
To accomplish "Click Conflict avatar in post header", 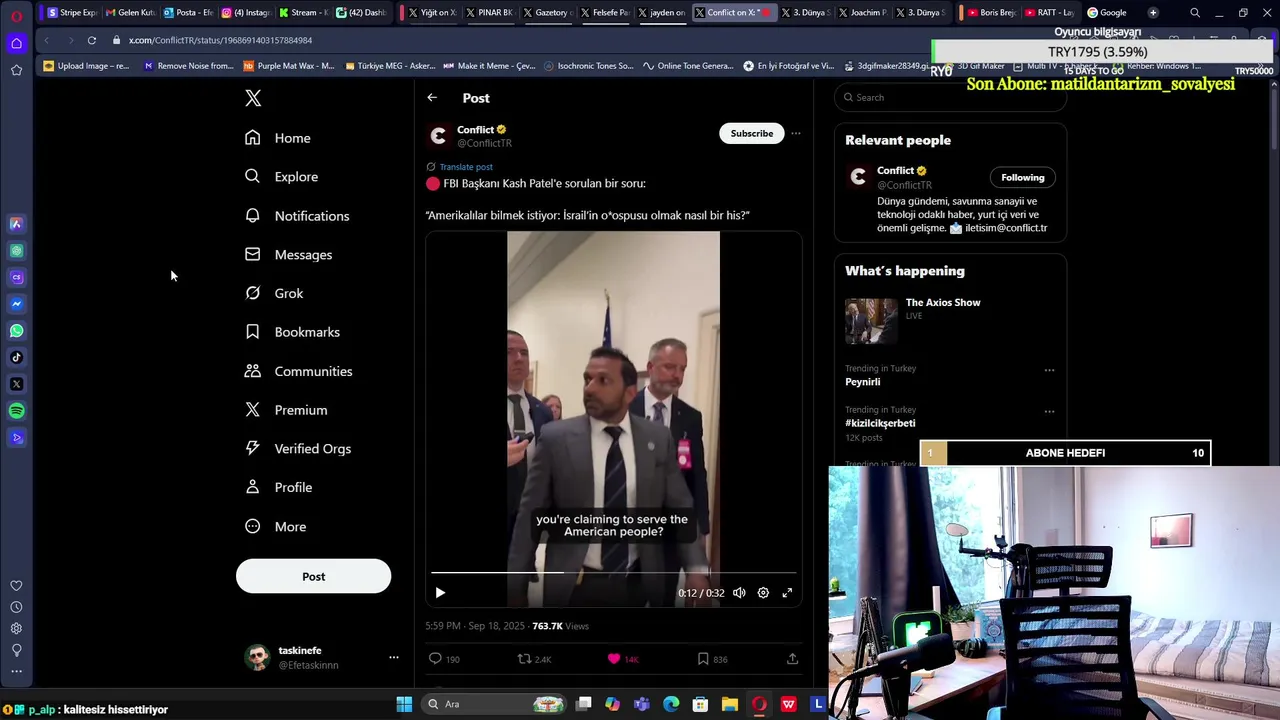I will coord(438,136).
